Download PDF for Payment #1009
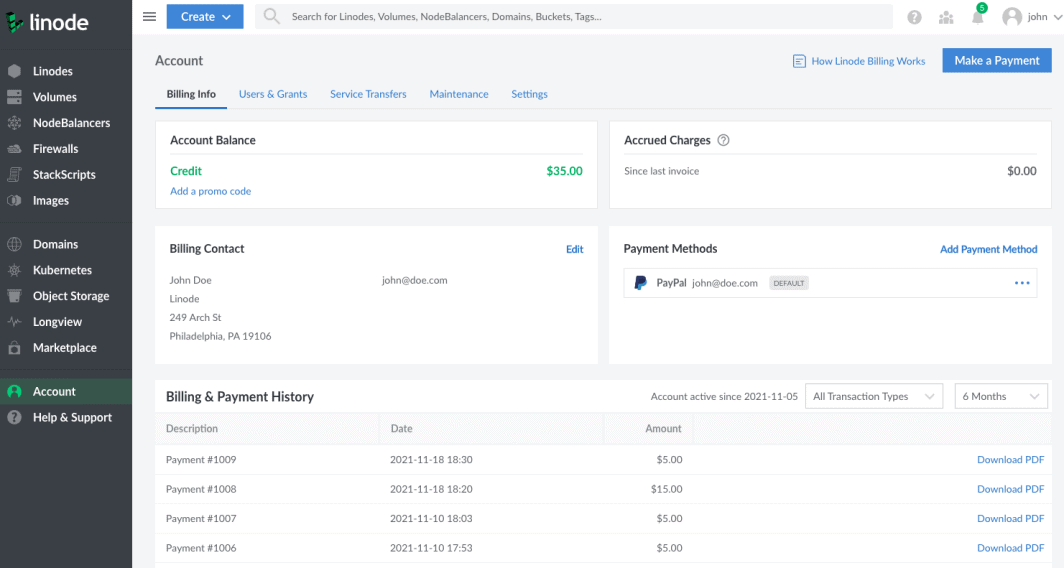1064x568 pixels. [x=1010, y=460]
